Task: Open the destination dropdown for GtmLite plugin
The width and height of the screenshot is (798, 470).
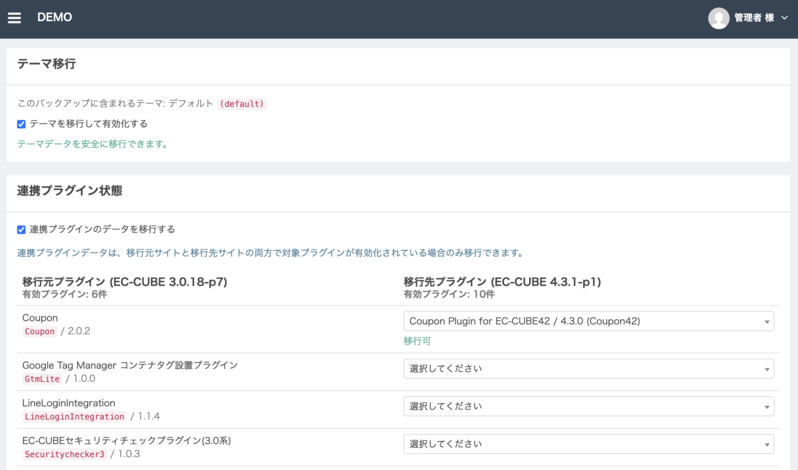Action: (589, 369)
